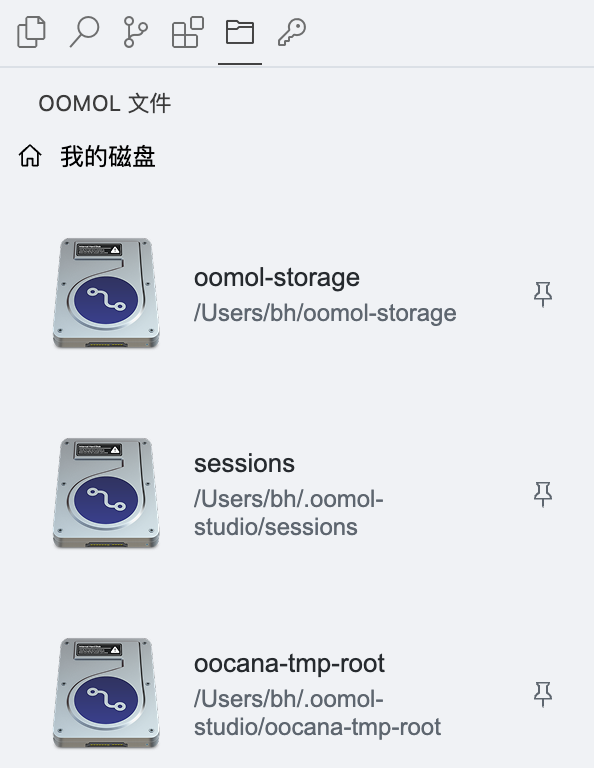
Task: Pin the sessions disk
Action: (x=543, y=494)
